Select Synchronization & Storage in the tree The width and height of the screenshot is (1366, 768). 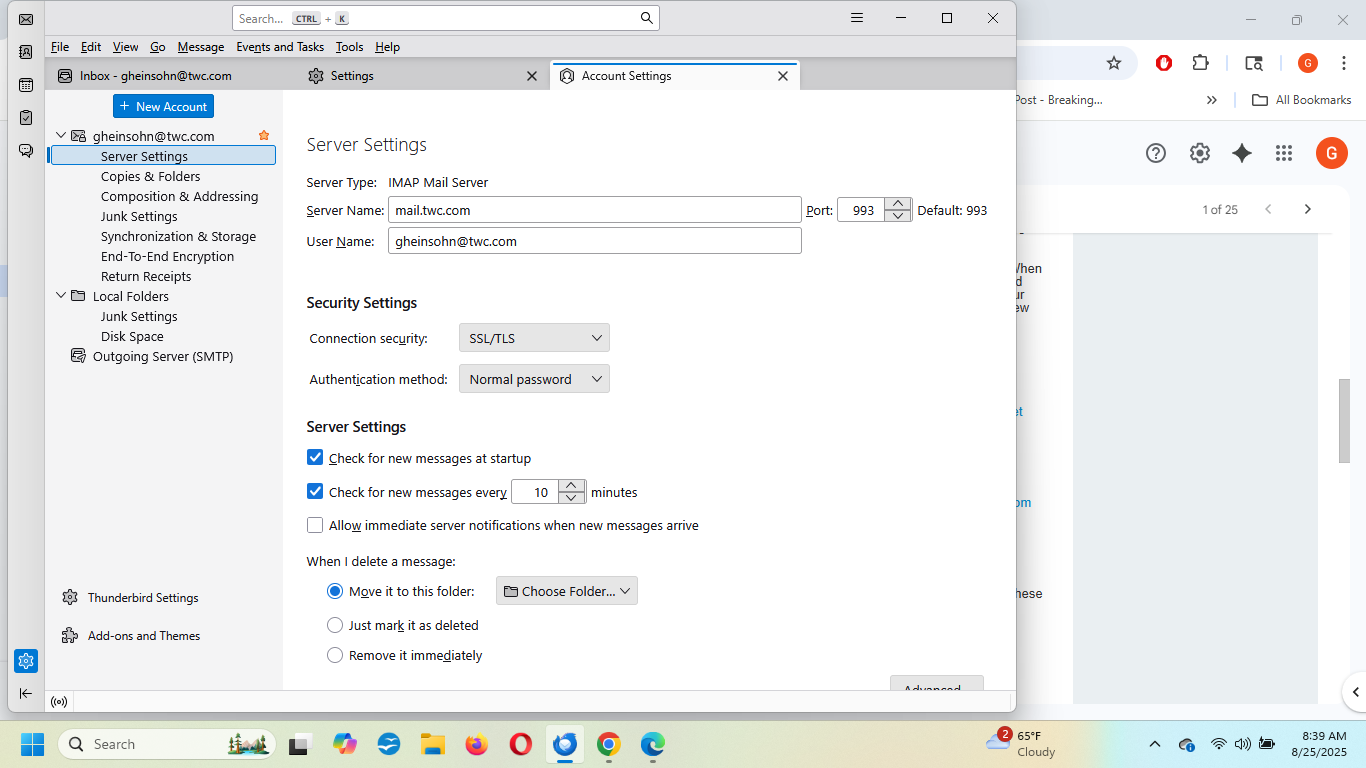(x=178, y=236)
